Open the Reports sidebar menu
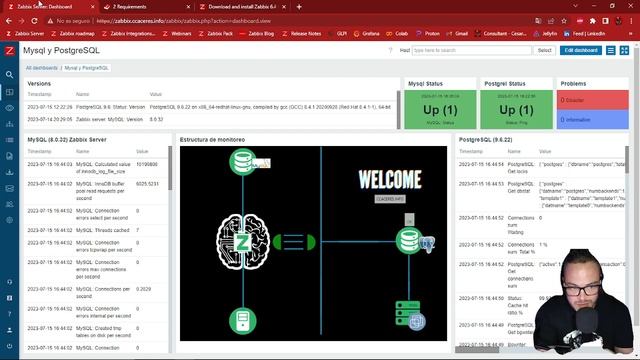The image size is (640, 360). pos(9,156)
